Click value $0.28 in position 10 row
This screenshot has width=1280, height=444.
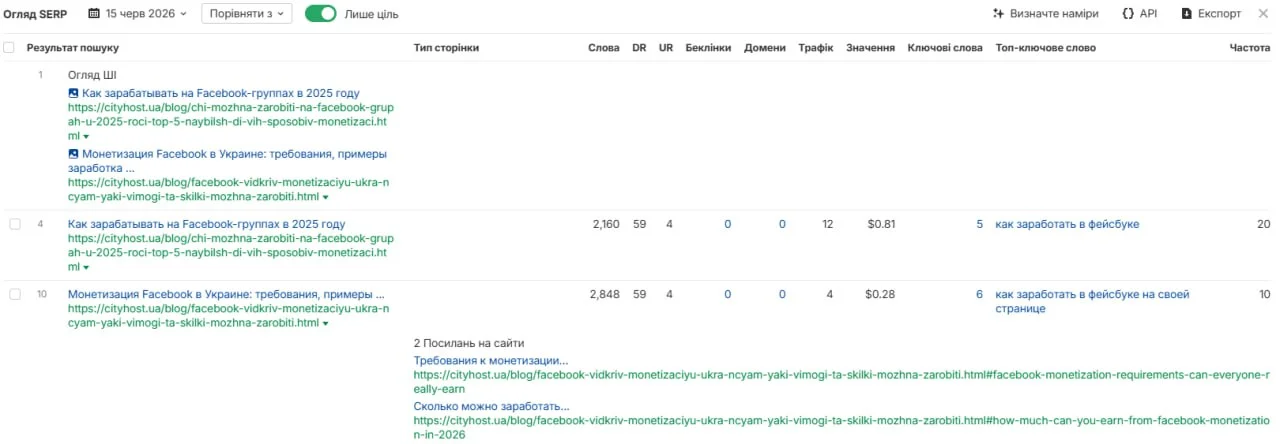(880, 294)
